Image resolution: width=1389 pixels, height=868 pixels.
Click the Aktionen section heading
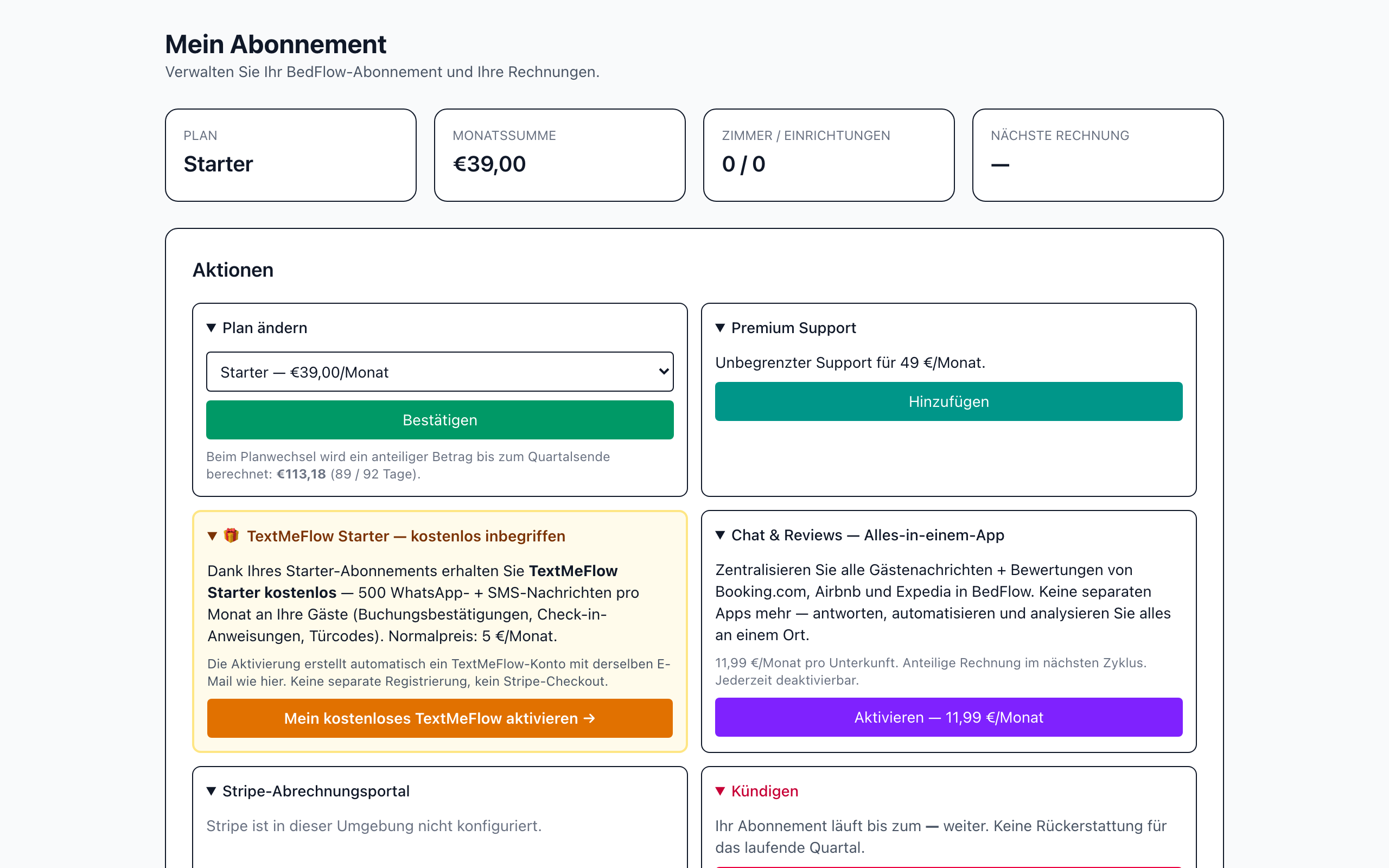232,270
